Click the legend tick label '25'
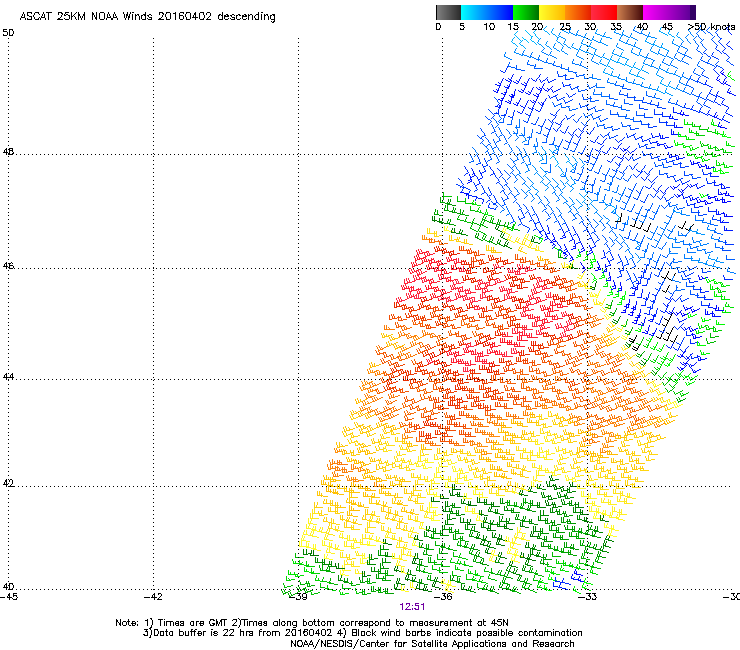 coord(565,27)
